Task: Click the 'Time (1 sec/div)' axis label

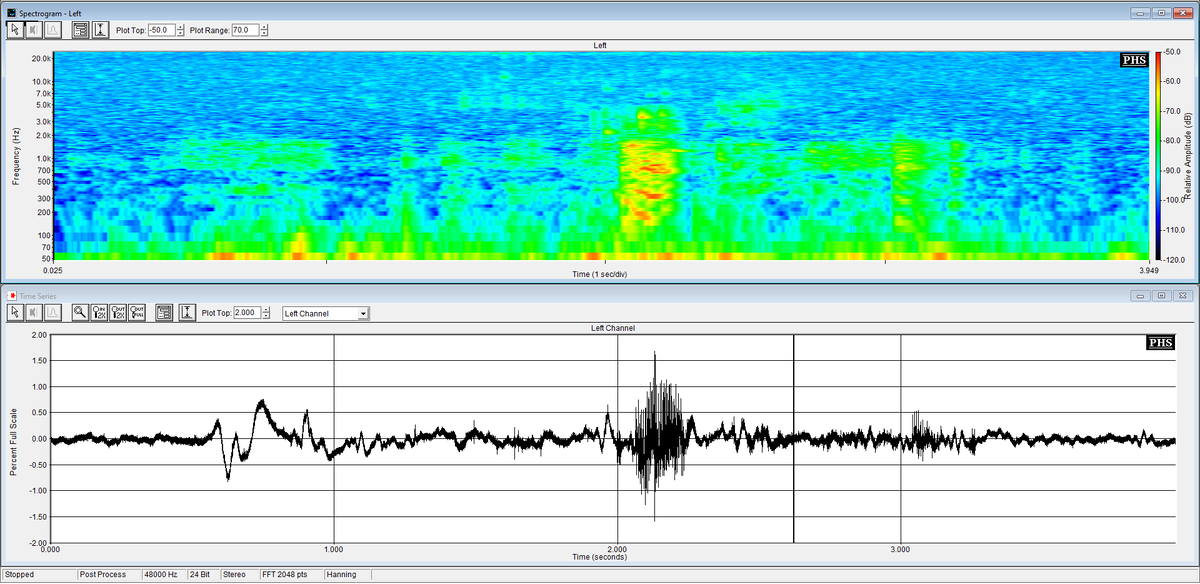Action: [x=599, y=273]
